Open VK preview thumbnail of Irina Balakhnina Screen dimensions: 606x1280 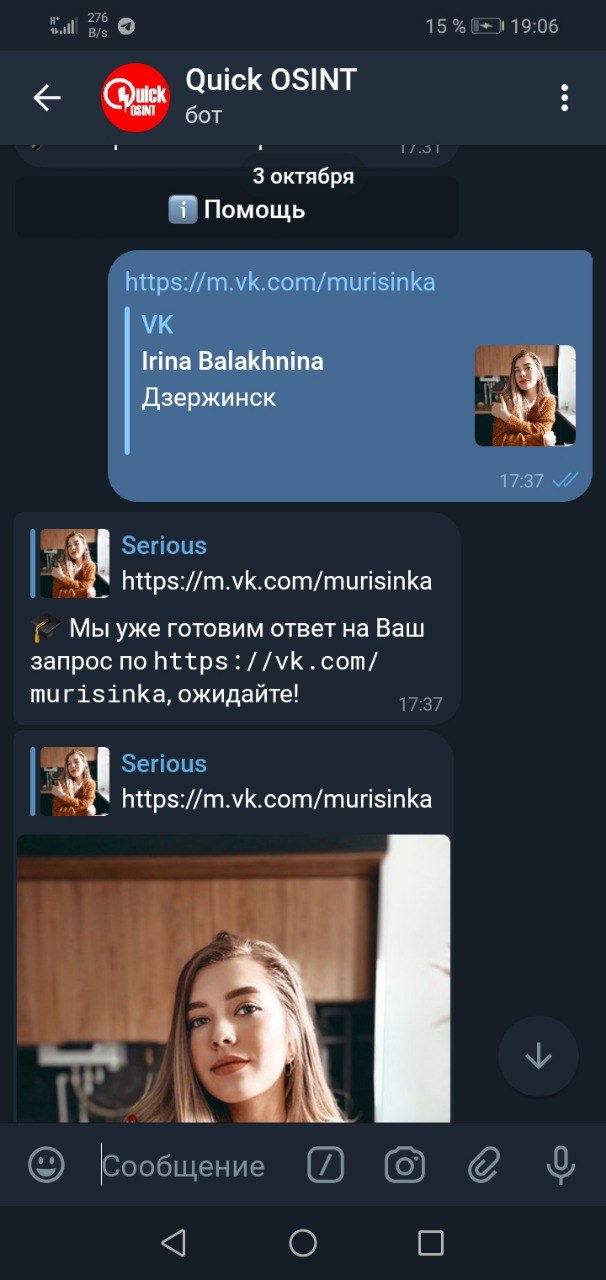(x=525, y=396)
